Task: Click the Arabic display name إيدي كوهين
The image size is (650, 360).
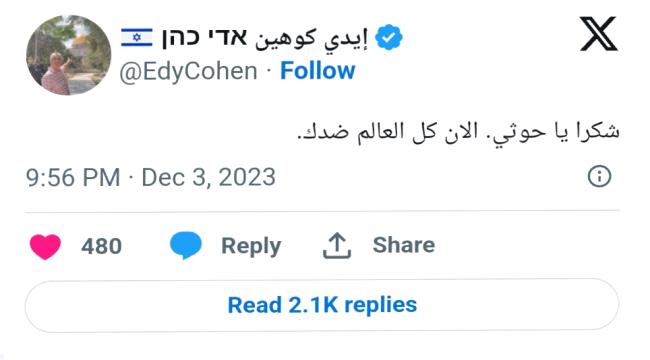Action: click(x=311, y=39)
